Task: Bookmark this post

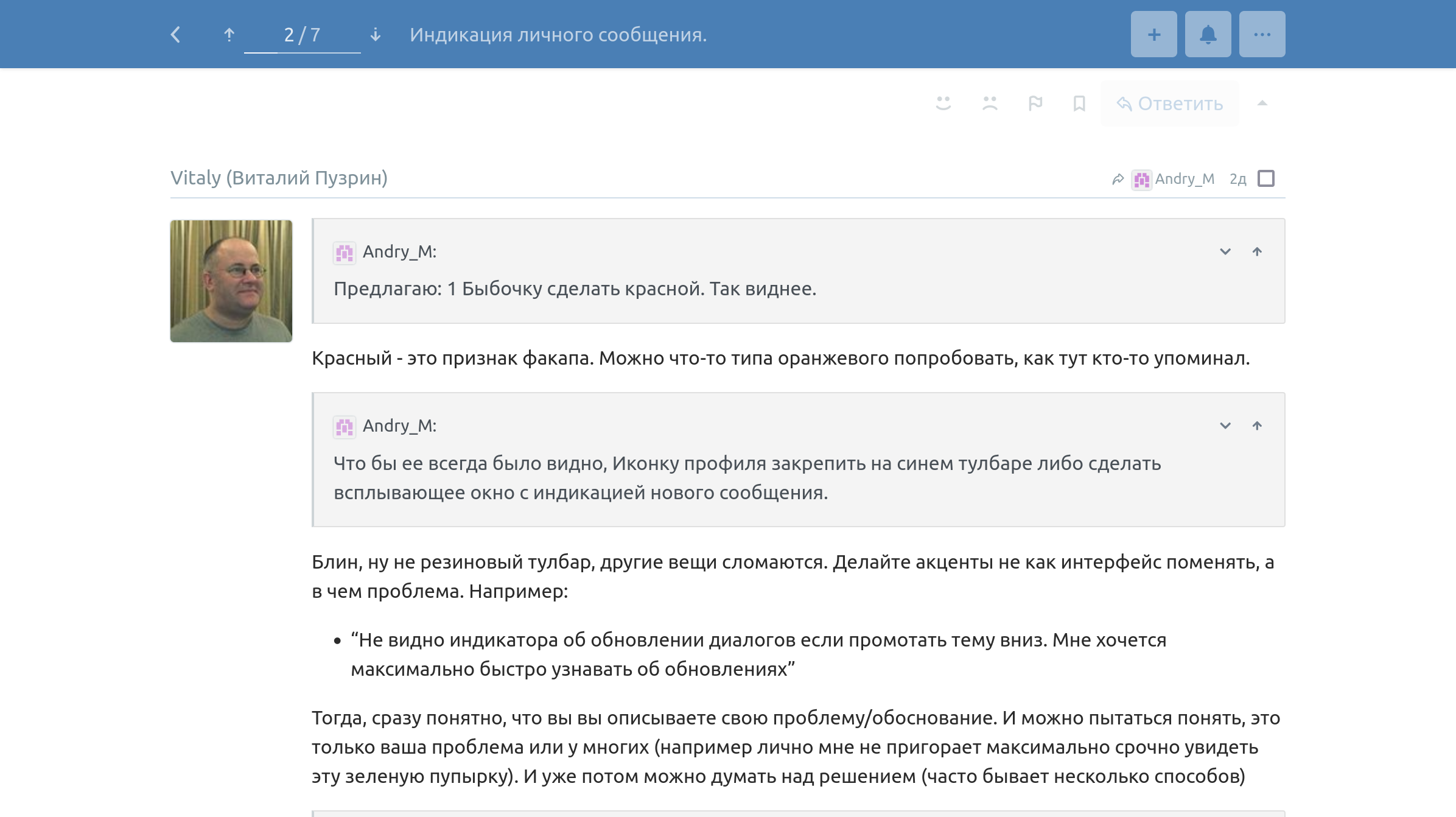Action: [1079, 103]
